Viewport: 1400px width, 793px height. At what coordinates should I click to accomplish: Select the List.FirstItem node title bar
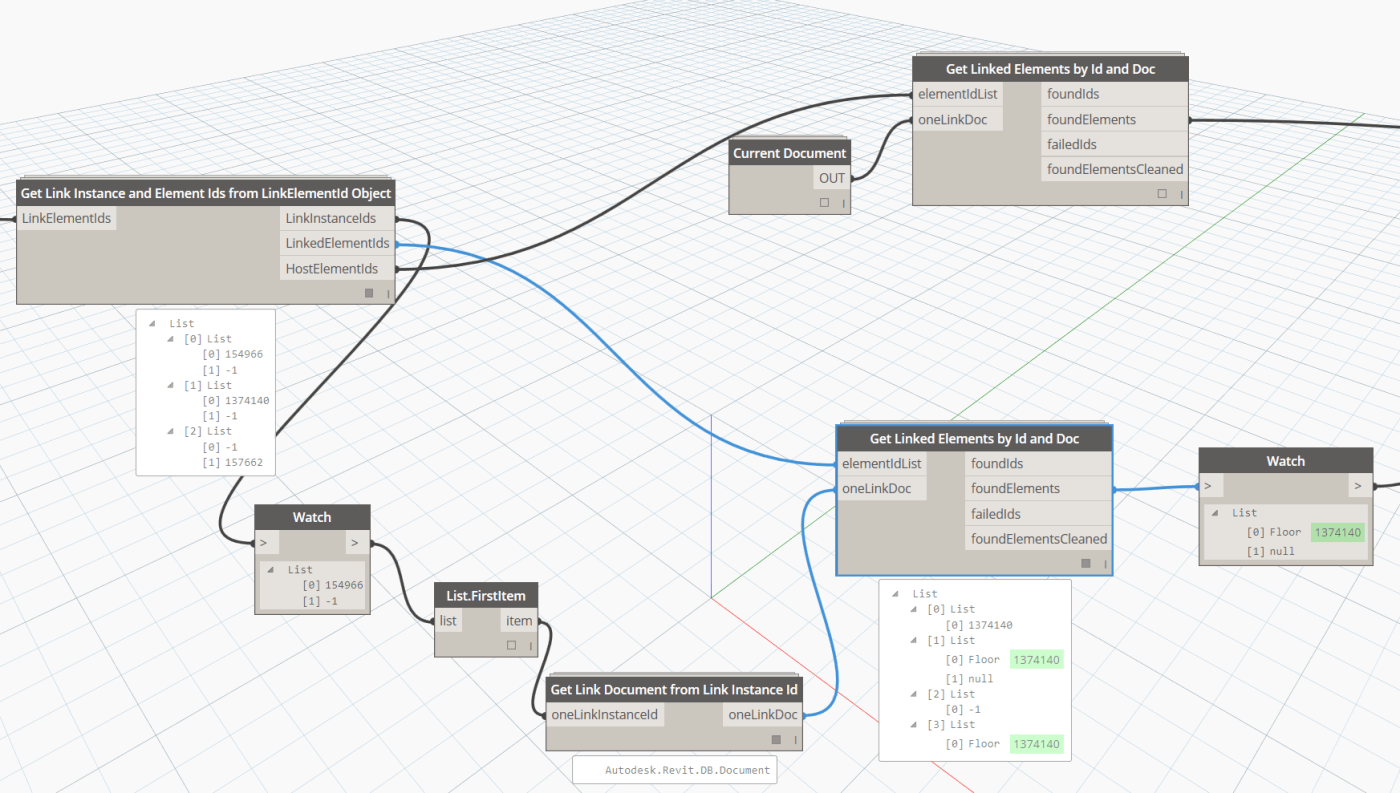coord(487,596)
